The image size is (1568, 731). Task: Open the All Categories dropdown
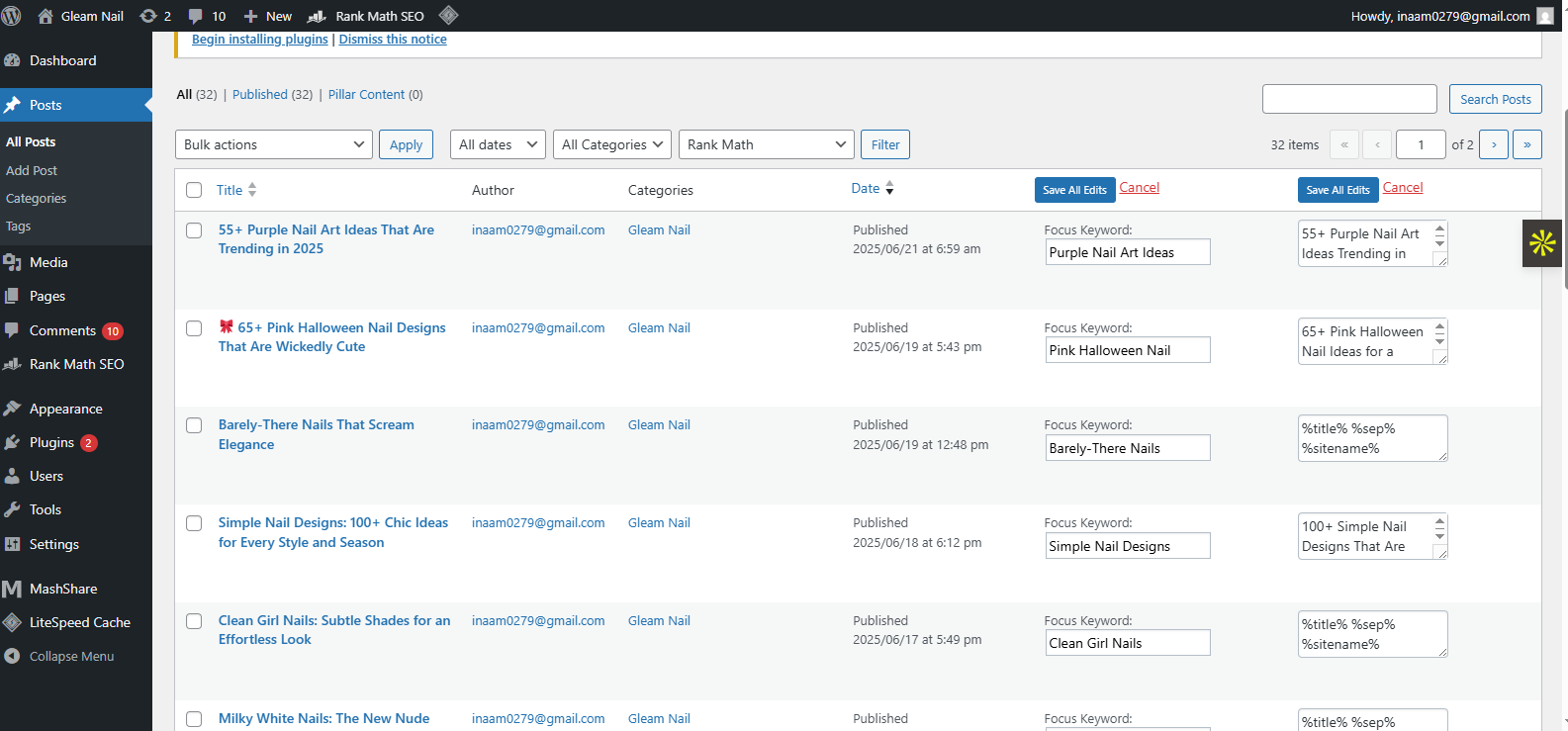coord(612,144)
